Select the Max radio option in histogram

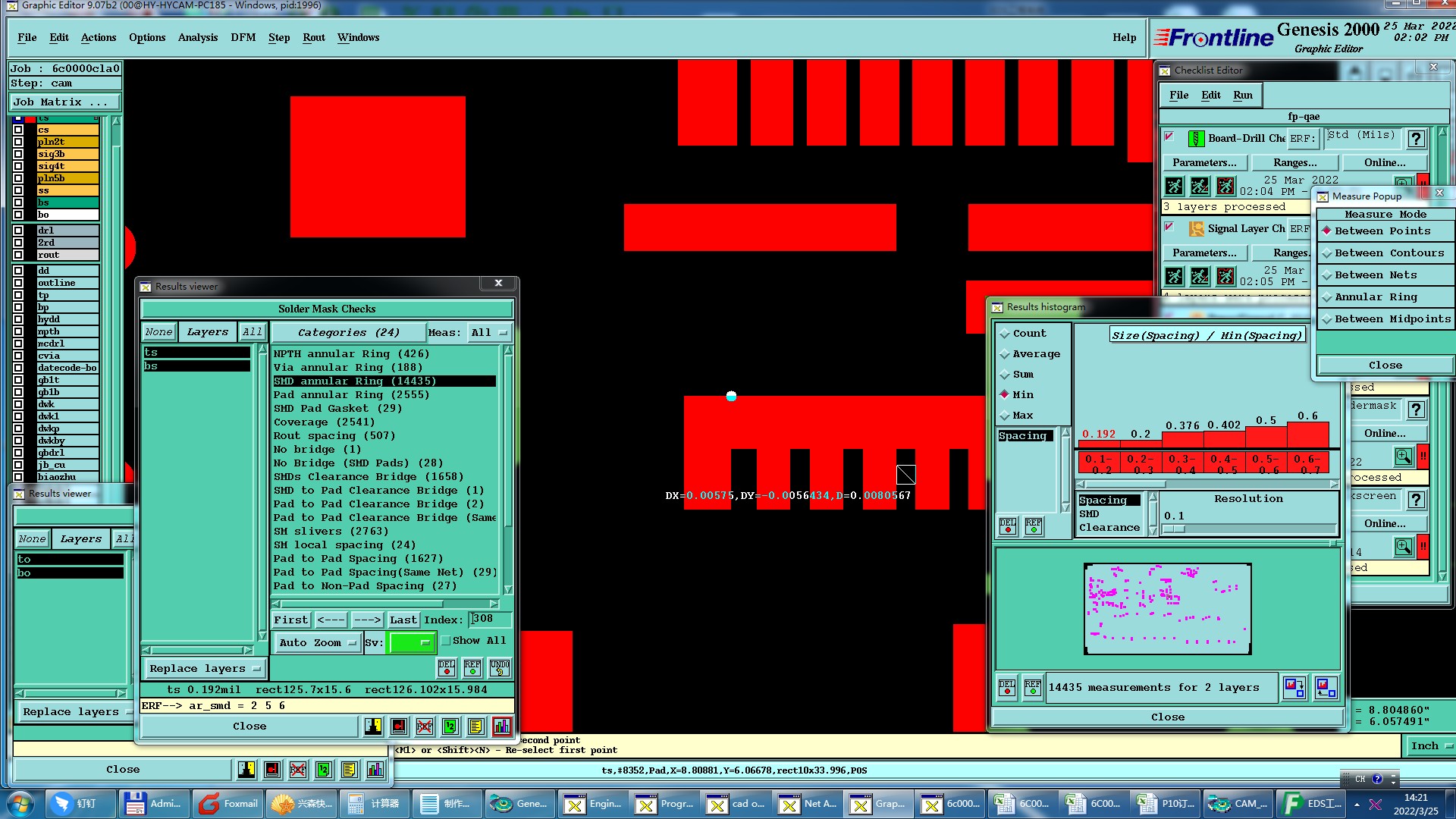point(1005,416)
